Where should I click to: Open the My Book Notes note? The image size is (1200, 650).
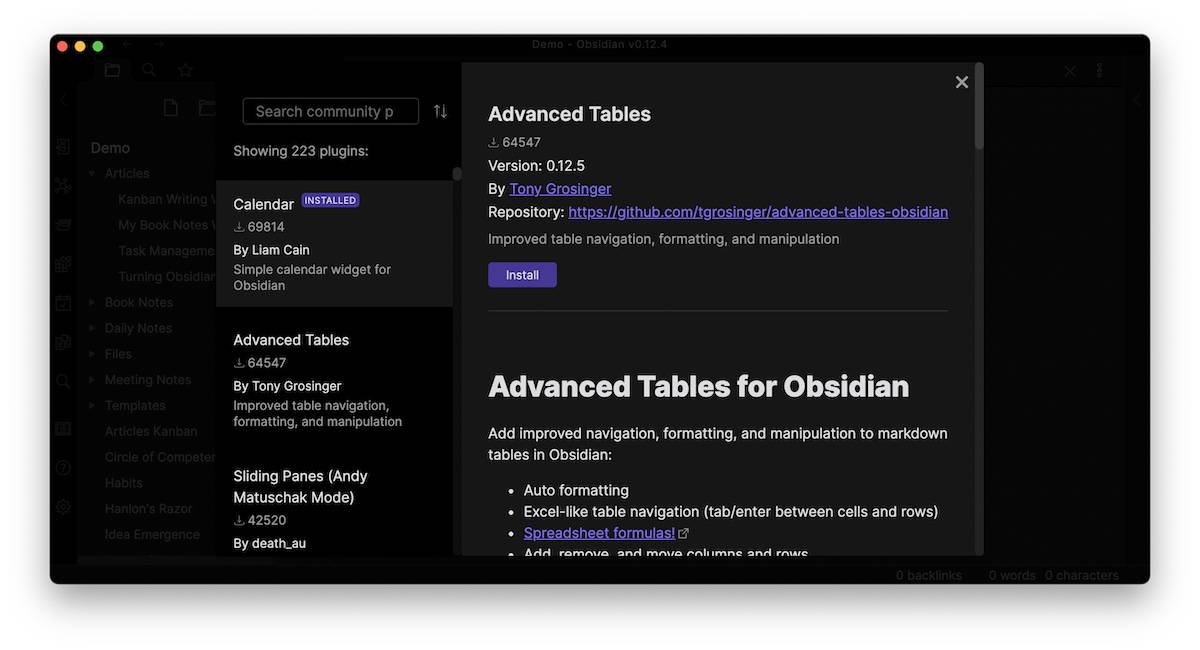tap(167, 225)
